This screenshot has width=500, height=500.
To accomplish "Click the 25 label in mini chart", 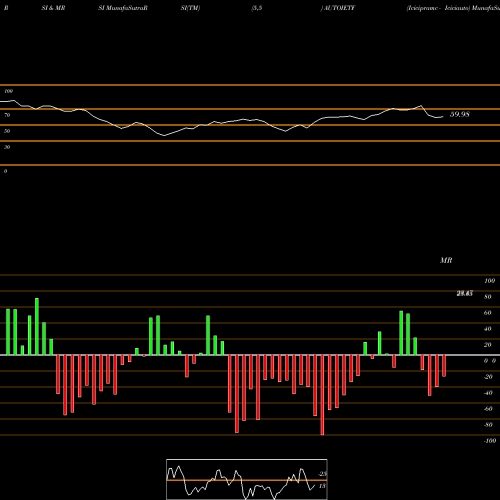I will point(322,474).
